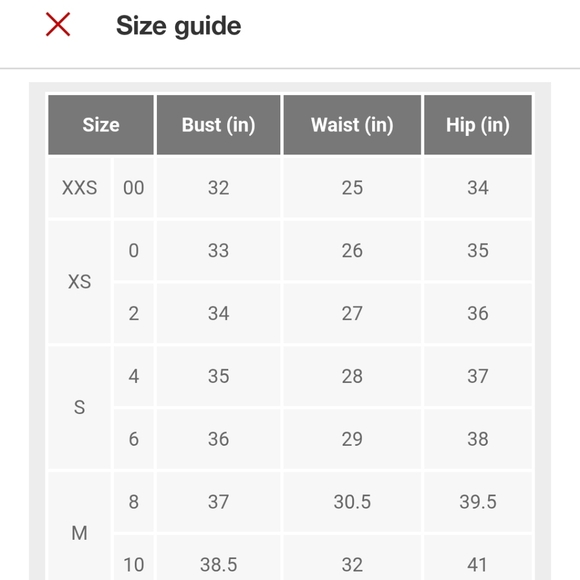Tap the waist value 25 cell
Image resolution: width=580 pixels, height=580 pixels.
(352, 188)
